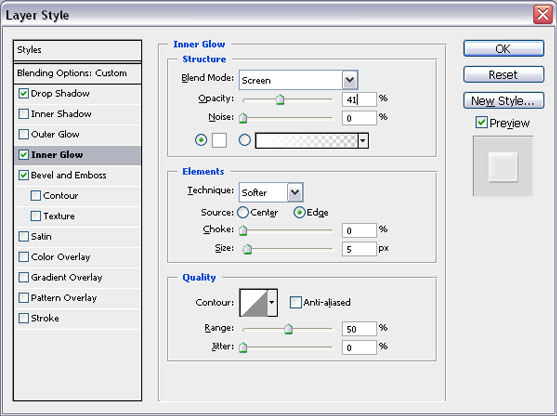The image size is (557, 416).
Task: Click the white glow color swatch
Action: pos(219,140)
